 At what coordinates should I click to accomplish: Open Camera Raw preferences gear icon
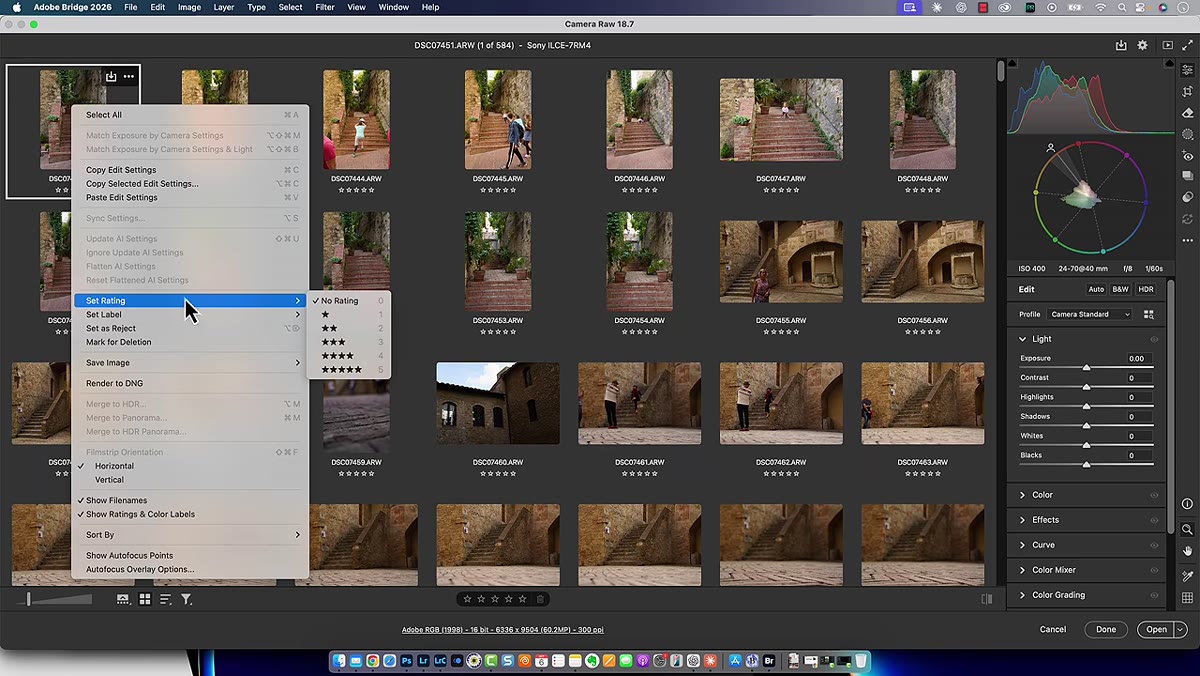tap(1143, 46)
